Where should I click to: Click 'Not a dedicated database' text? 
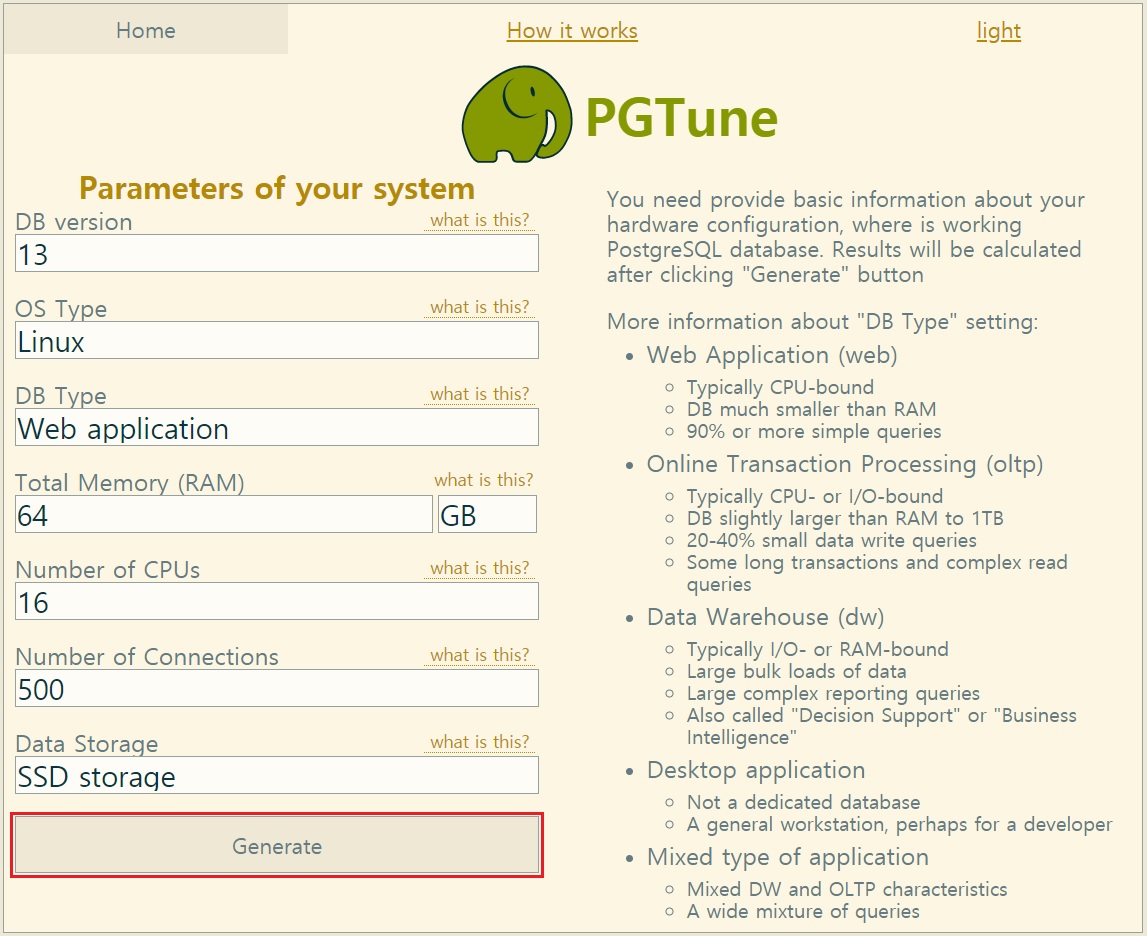[x=803, y=802]
